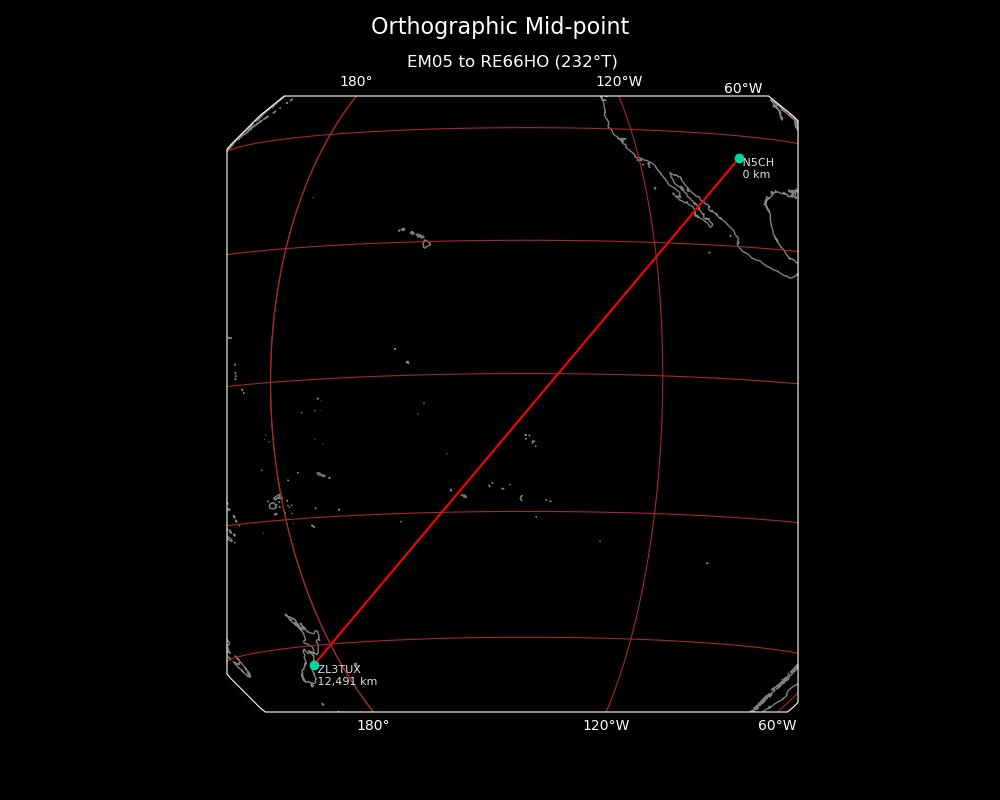Click the Hawaii Big Island outline
This screenshot has height=800, width=1000.
(427, 244)
